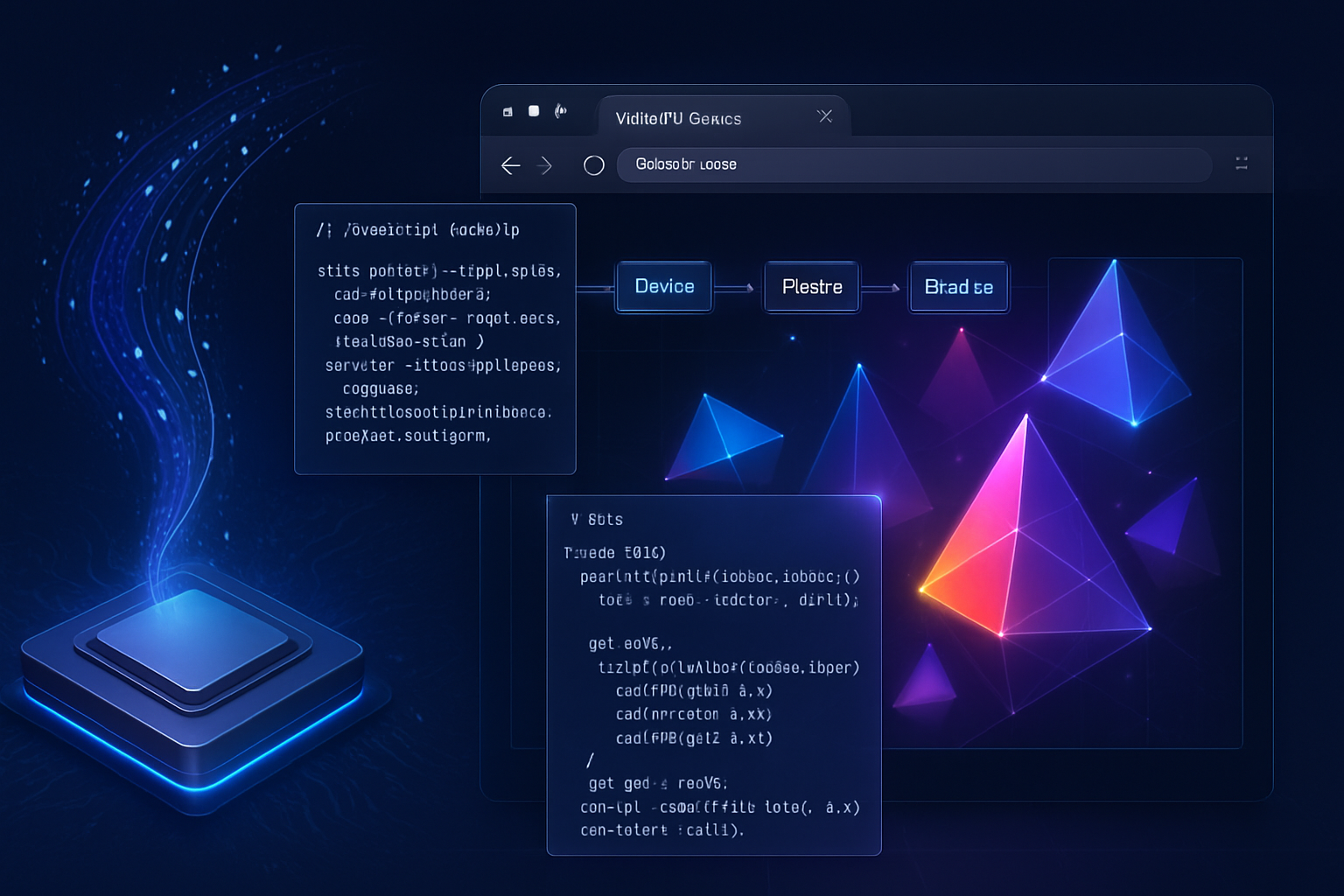Click the white rounded square icon in the title bar
The width and height of the screenshot is (1344, 896).
pyautogui.click(x=534, y=111)
